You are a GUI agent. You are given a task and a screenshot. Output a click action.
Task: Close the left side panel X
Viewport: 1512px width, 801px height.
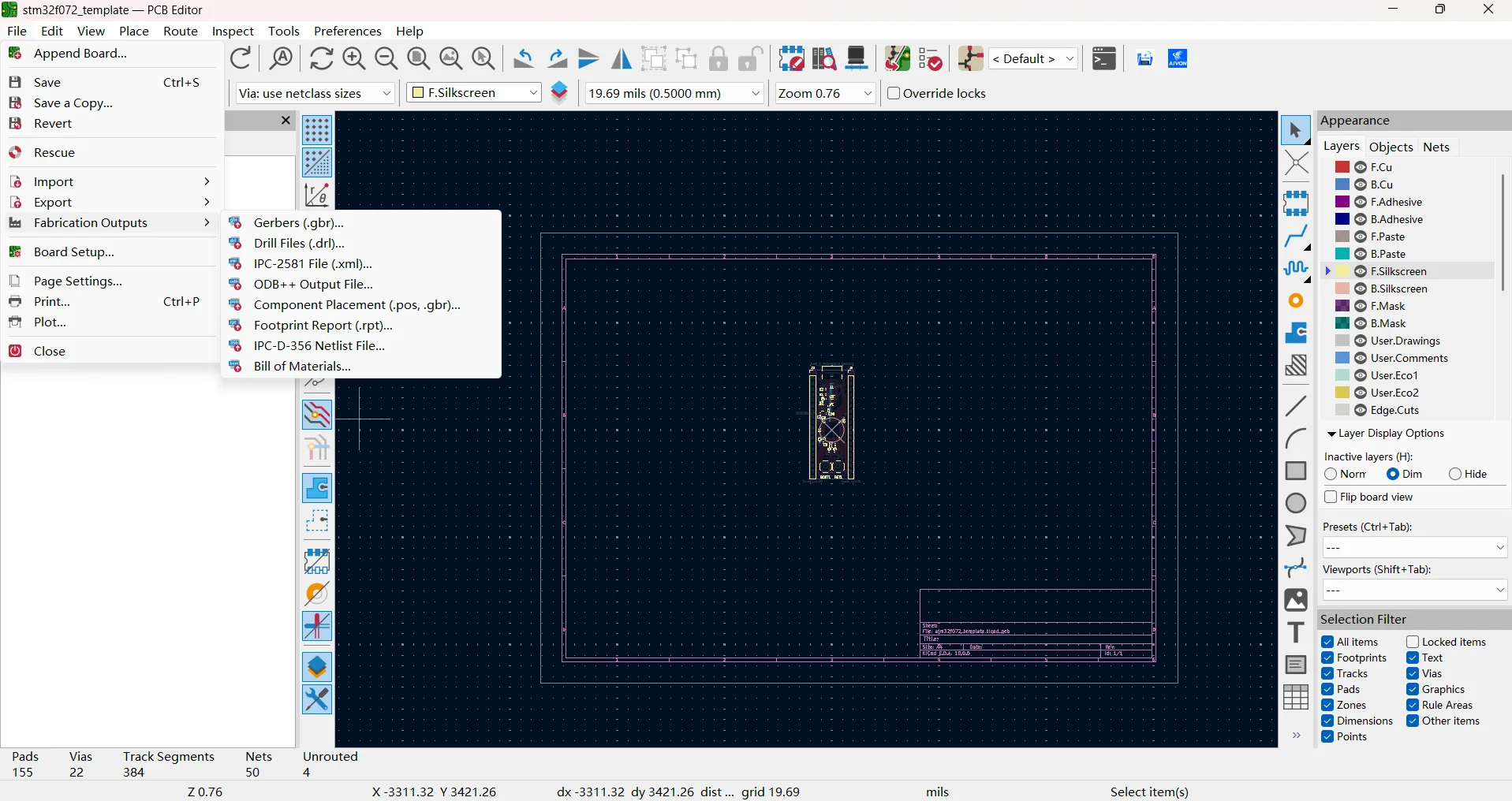click(286, 121)
